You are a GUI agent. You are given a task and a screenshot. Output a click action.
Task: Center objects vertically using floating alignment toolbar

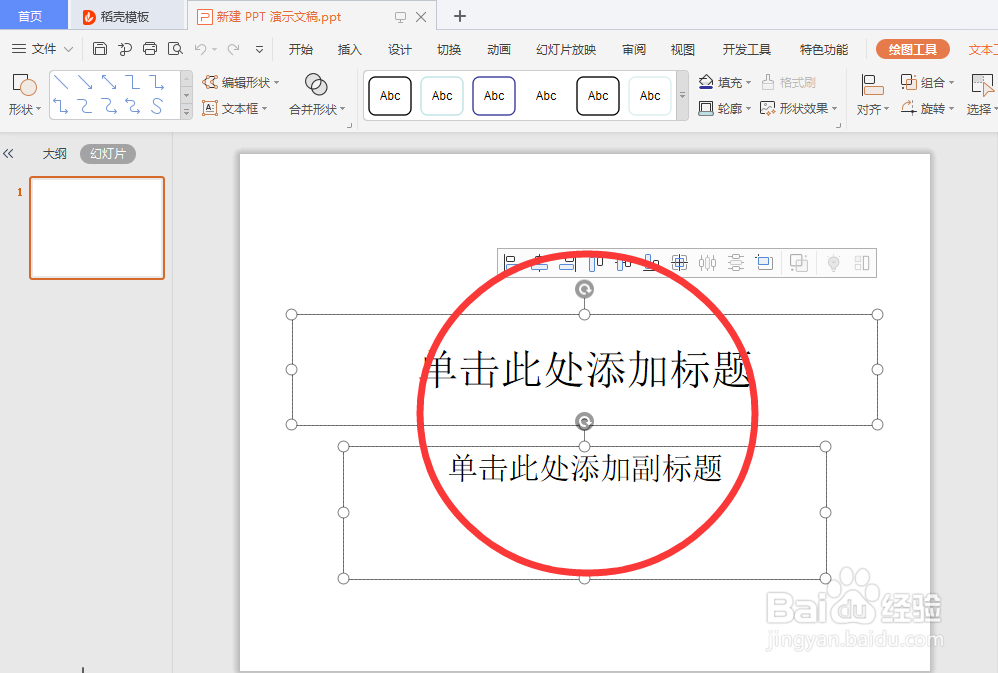[x=624, y=262]
